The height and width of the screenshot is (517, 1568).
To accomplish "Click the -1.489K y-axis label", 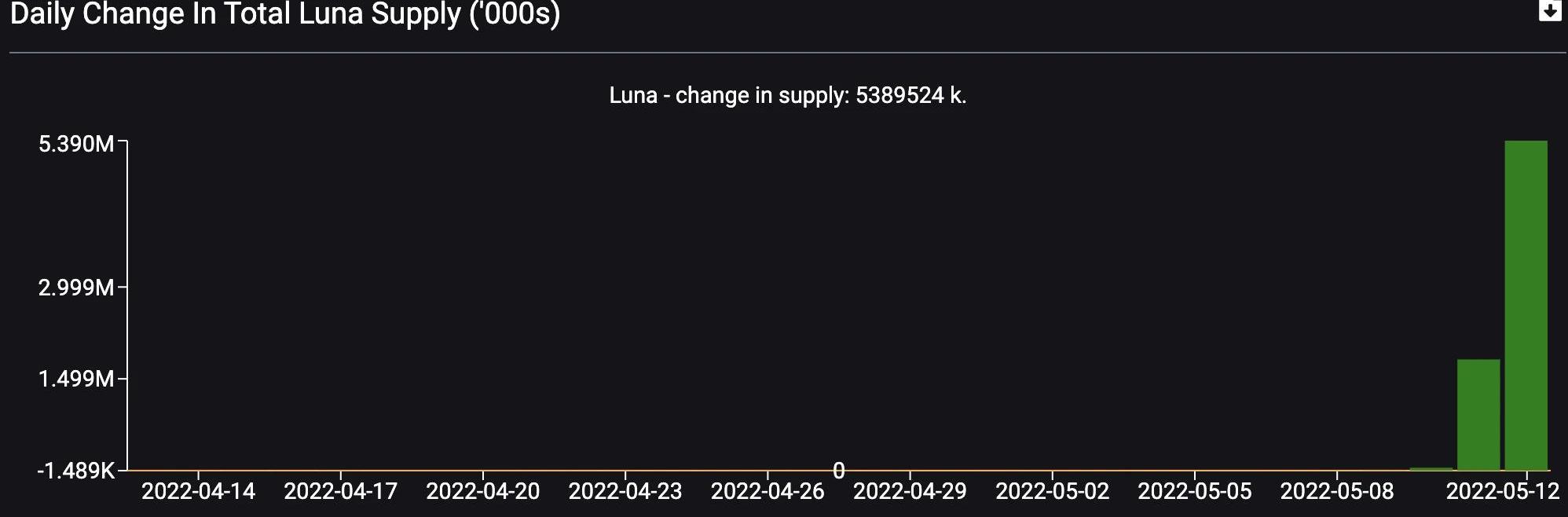I will click(75, 471).
